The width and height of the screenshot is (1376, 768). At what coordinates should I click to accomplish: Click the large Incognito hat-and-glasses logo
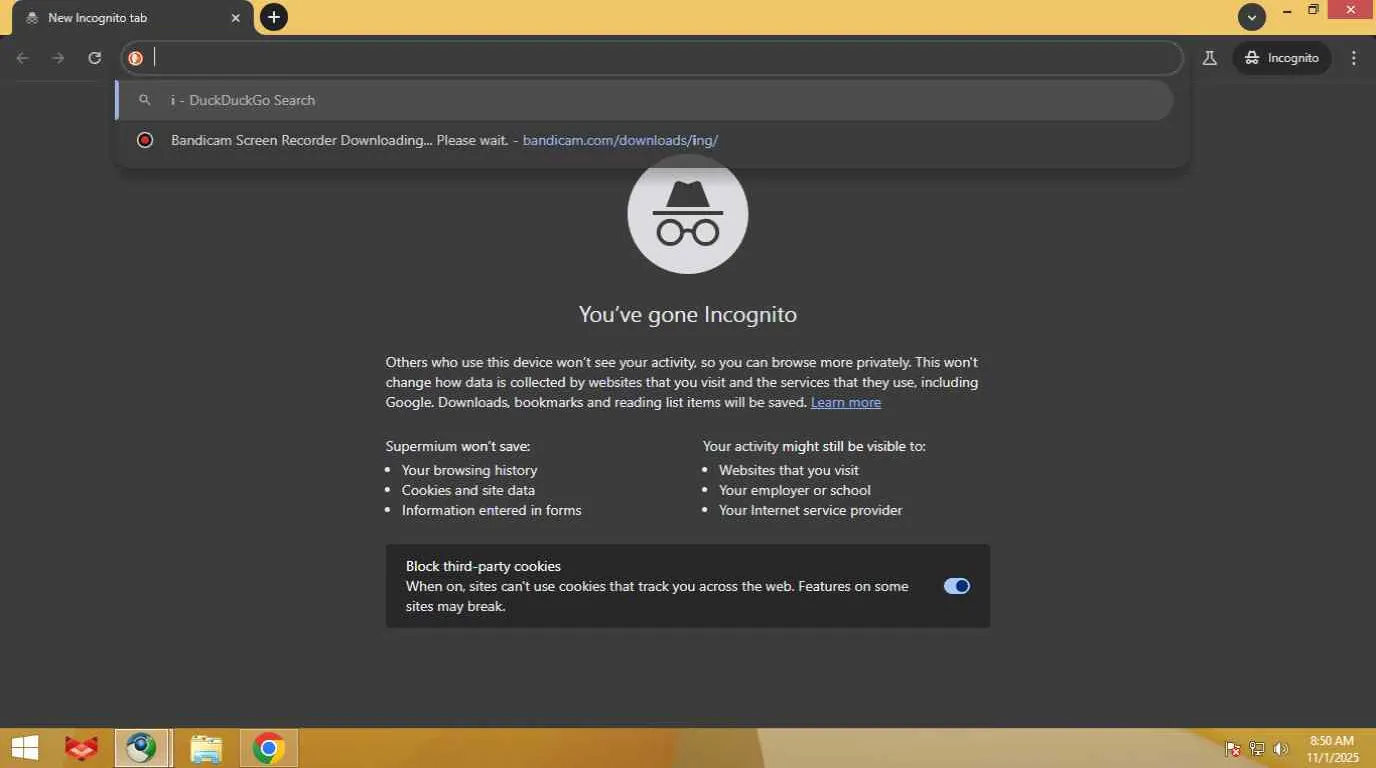[688, 213]
